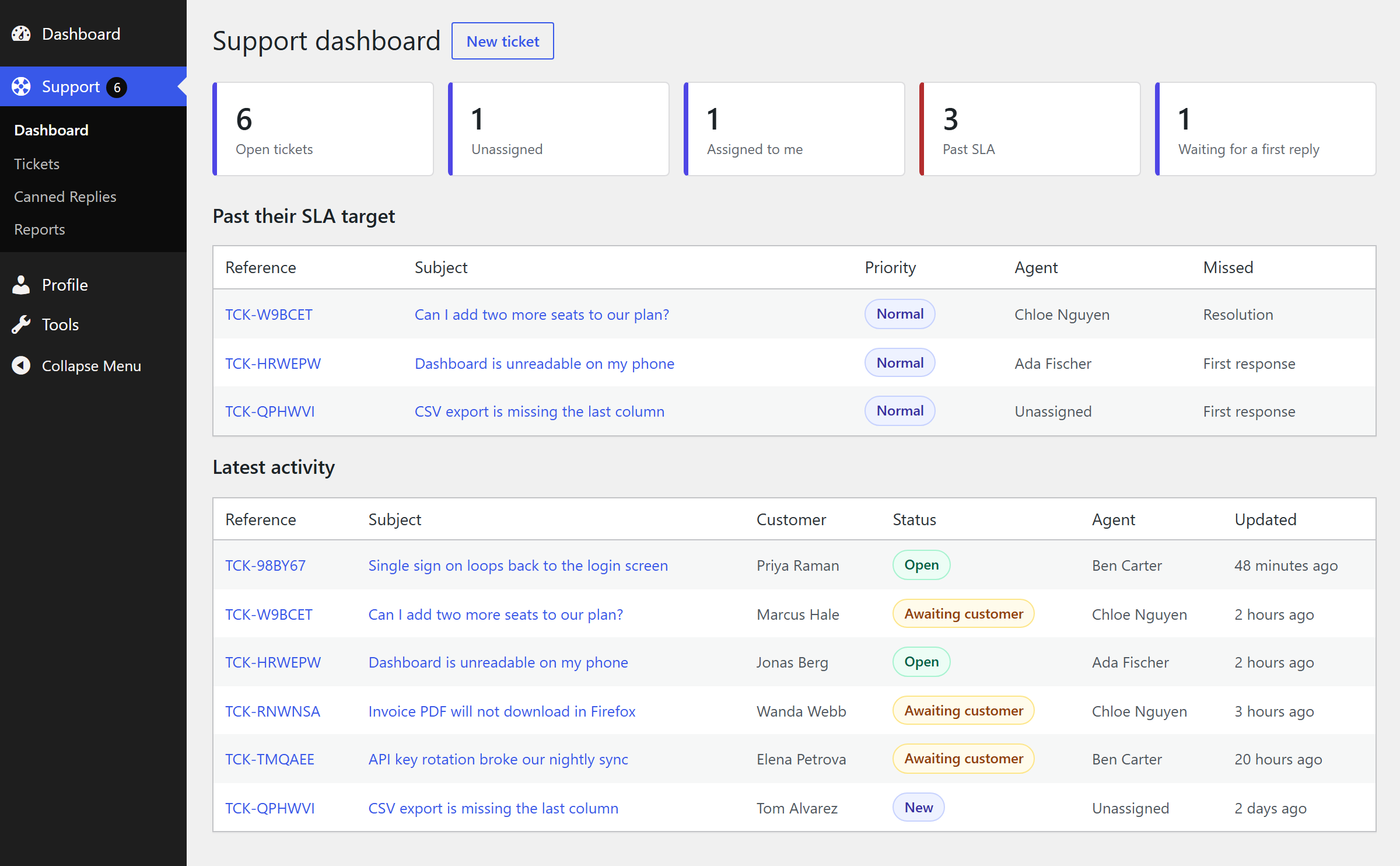The image size is (1400, 866).
Task: Click the Dashboard gauge icon in sidebar
Action: click(21, 34)
